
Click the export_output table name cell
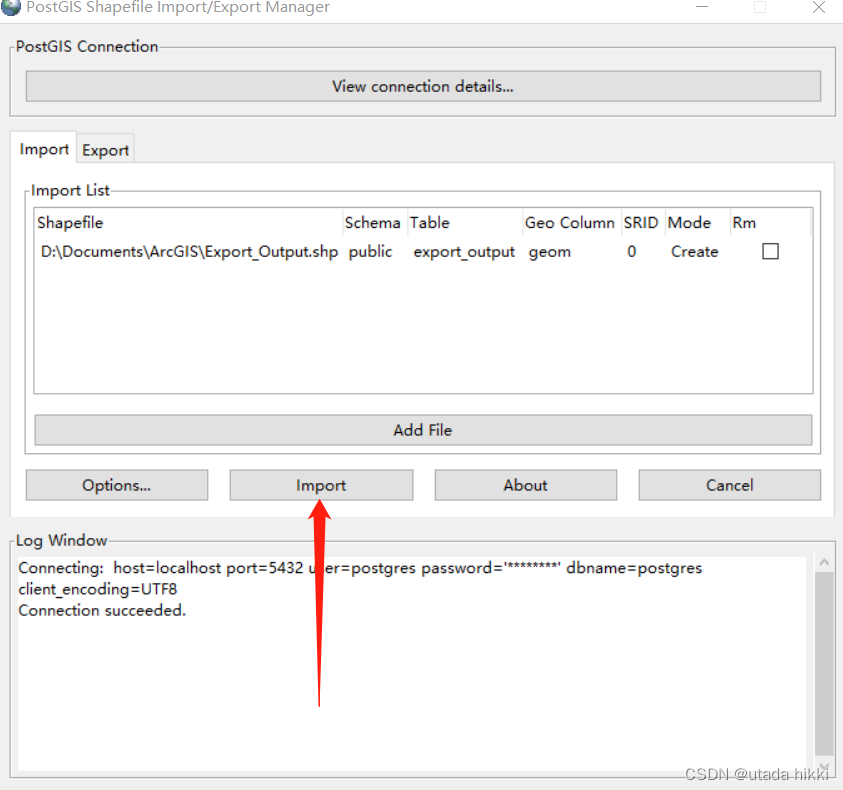point(464,252)
